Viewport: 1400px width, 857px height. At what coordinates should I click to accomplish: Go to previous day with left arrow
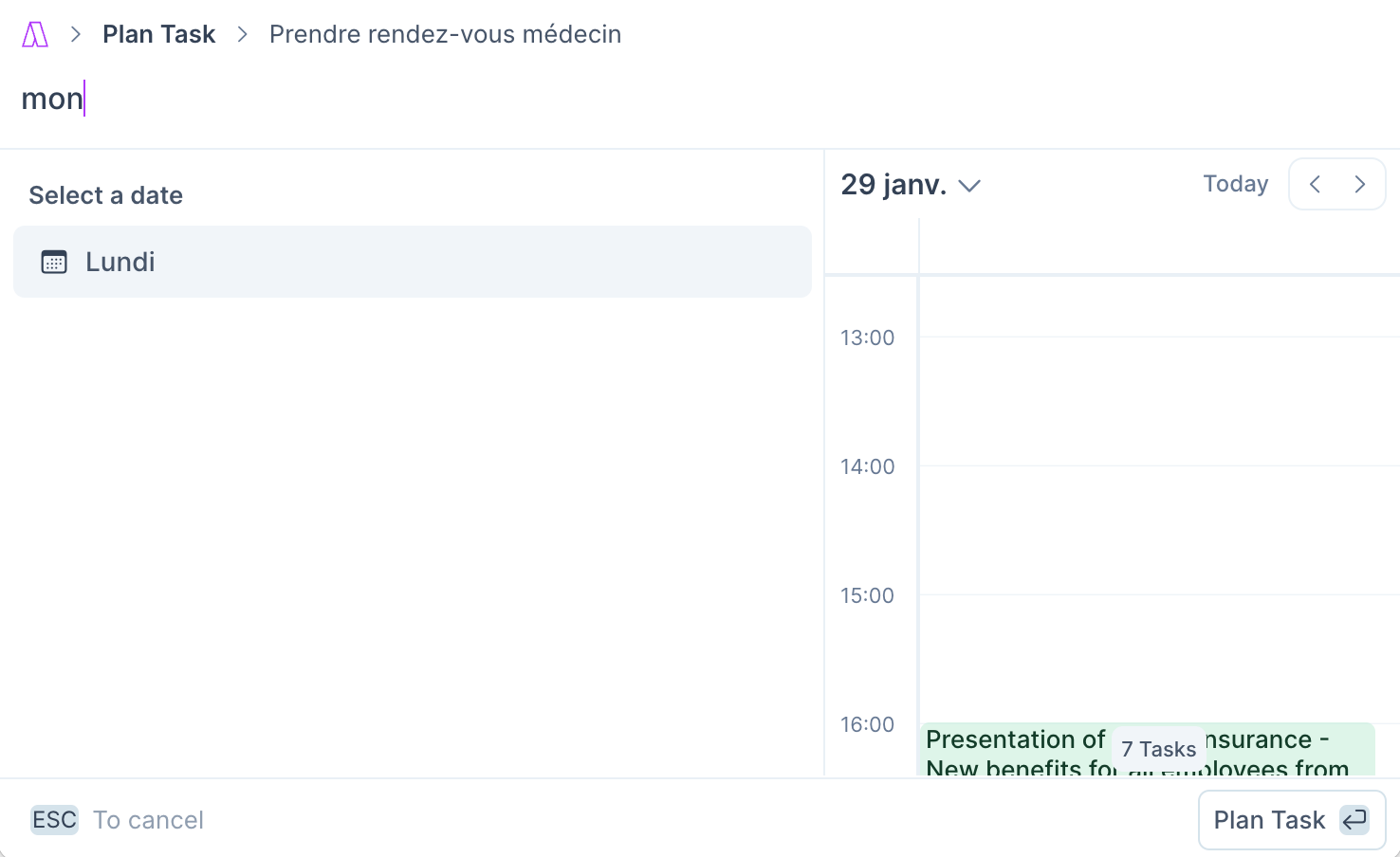pos(1315,184)
